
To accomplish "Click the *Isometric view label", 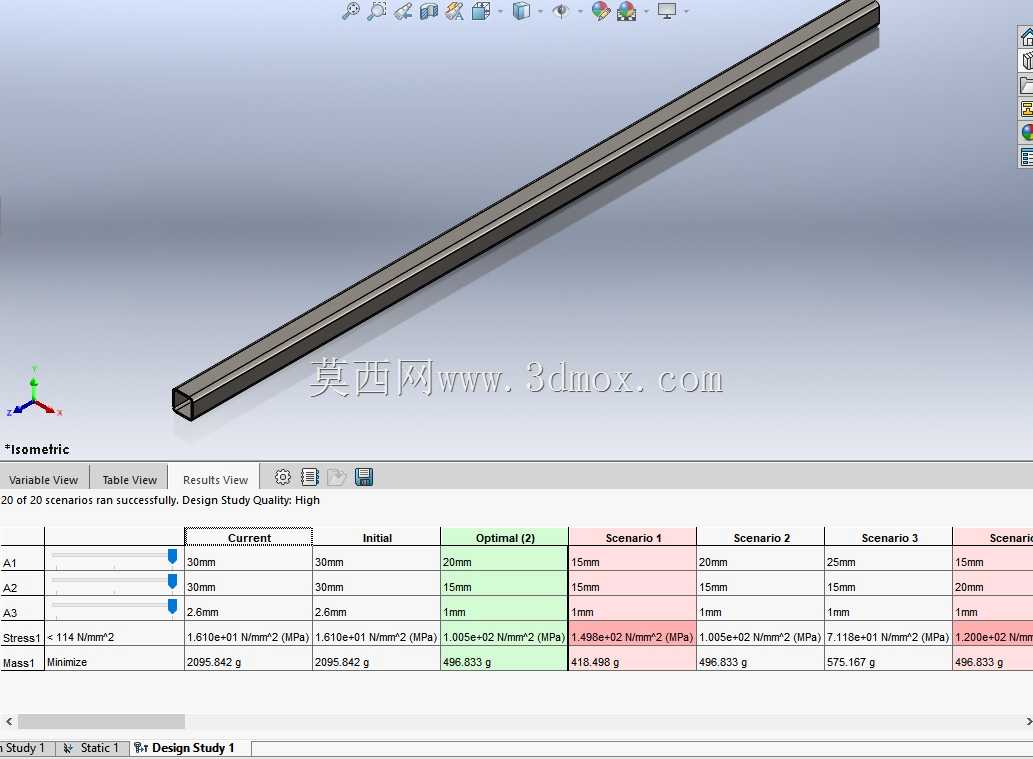I will pos(37,449).
